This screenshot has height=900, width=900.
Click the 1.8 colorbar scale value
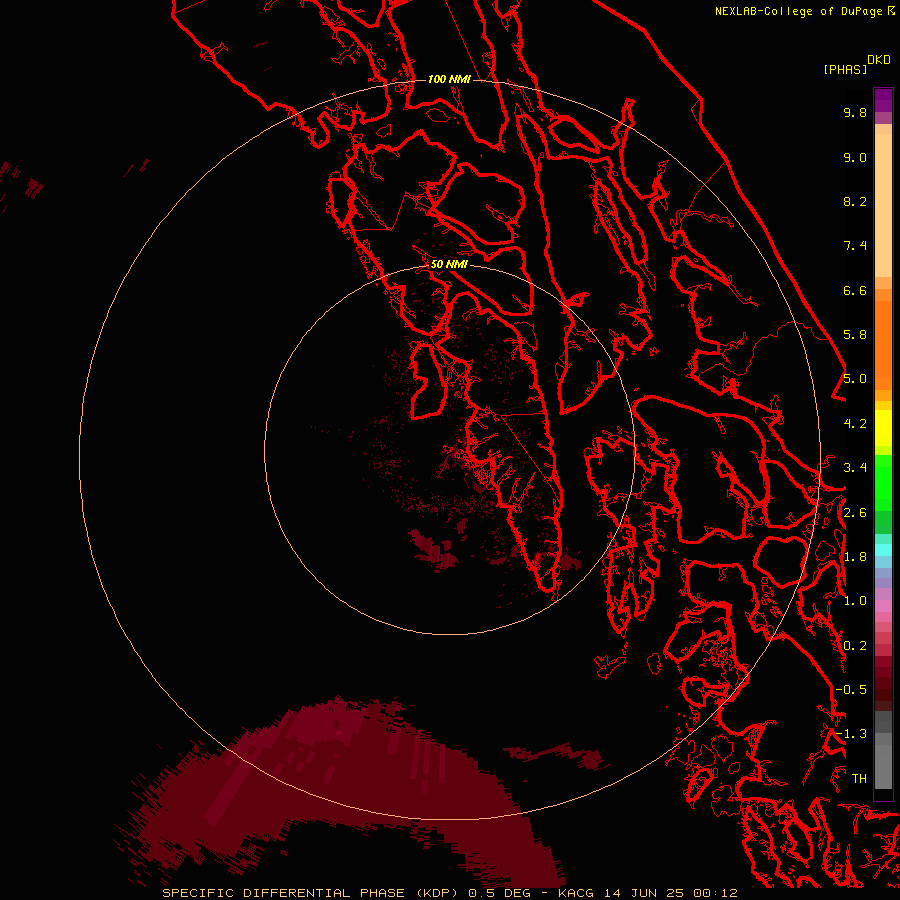click(855, 557)
